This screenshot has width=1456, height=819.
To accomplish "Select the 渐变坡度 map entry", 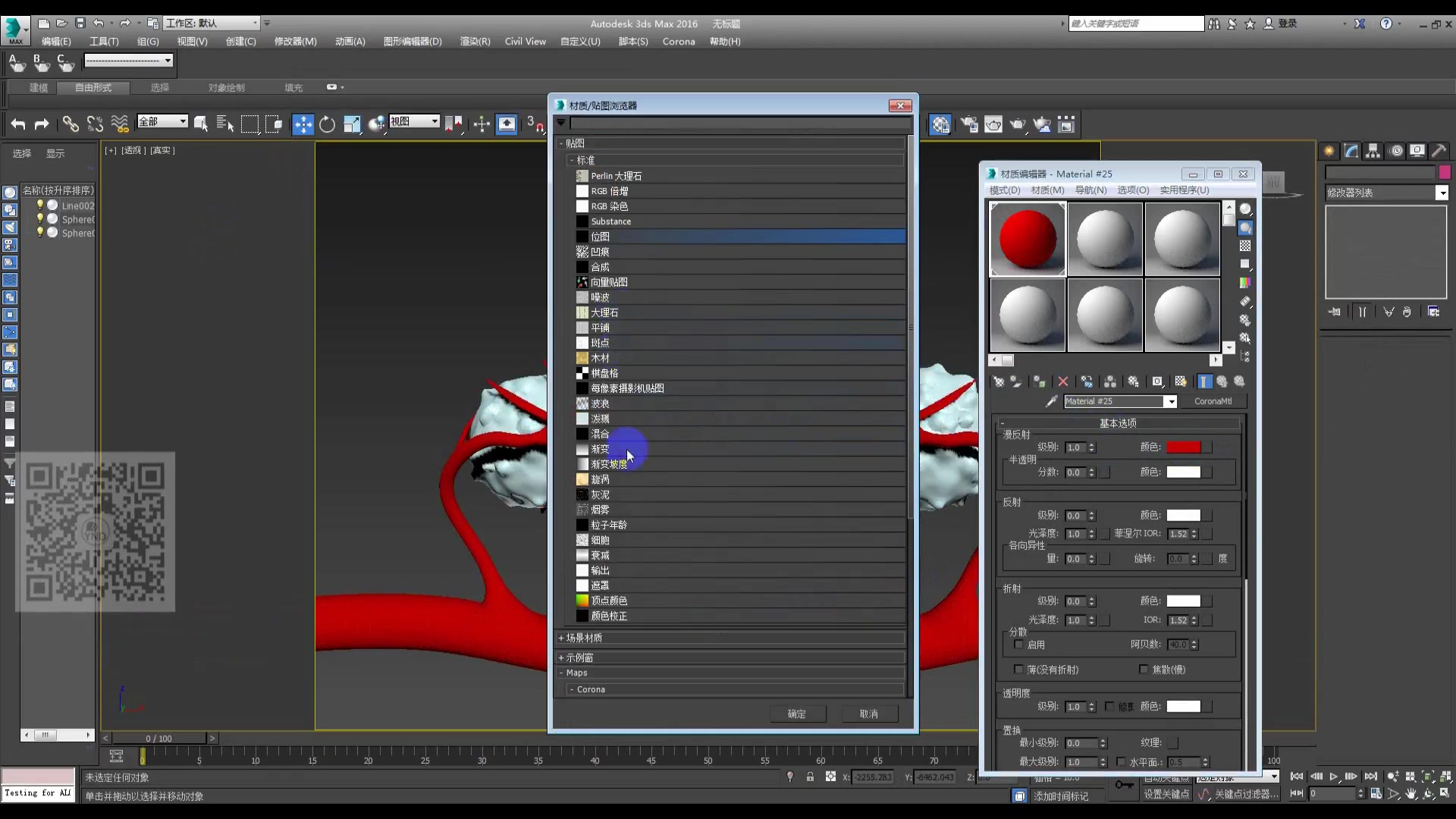I will 609,464.
